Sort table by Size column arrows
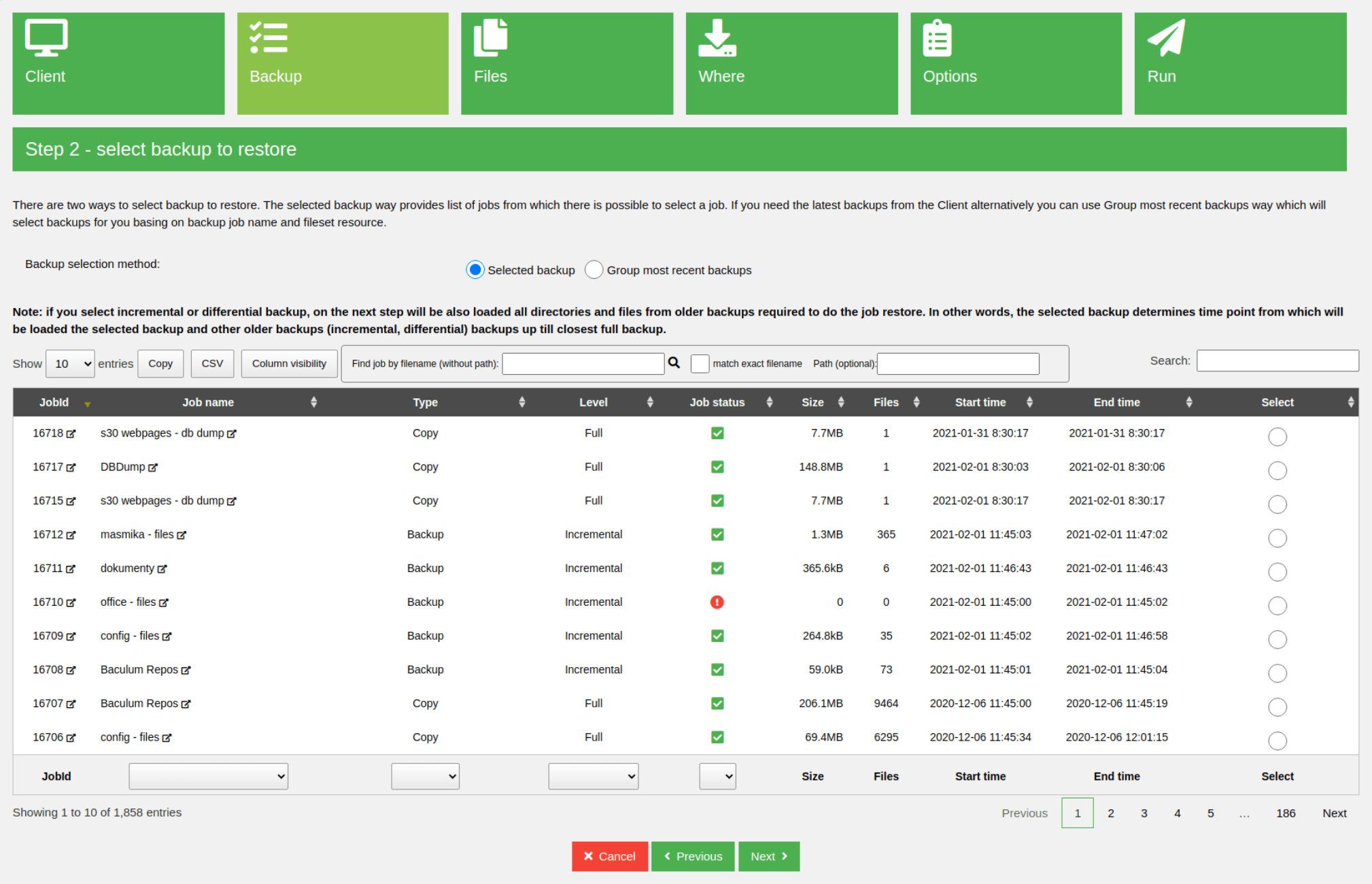The height and width of the screenshot is (884, 1372). point(841,402)
